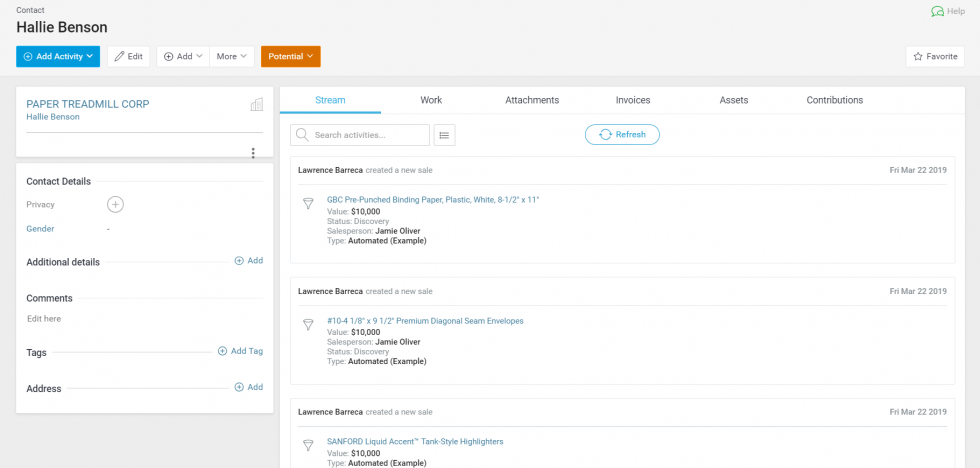Refresh the activity stream
Image resolution: width=980 pixels, height=468 pixels.
point(622,135)
